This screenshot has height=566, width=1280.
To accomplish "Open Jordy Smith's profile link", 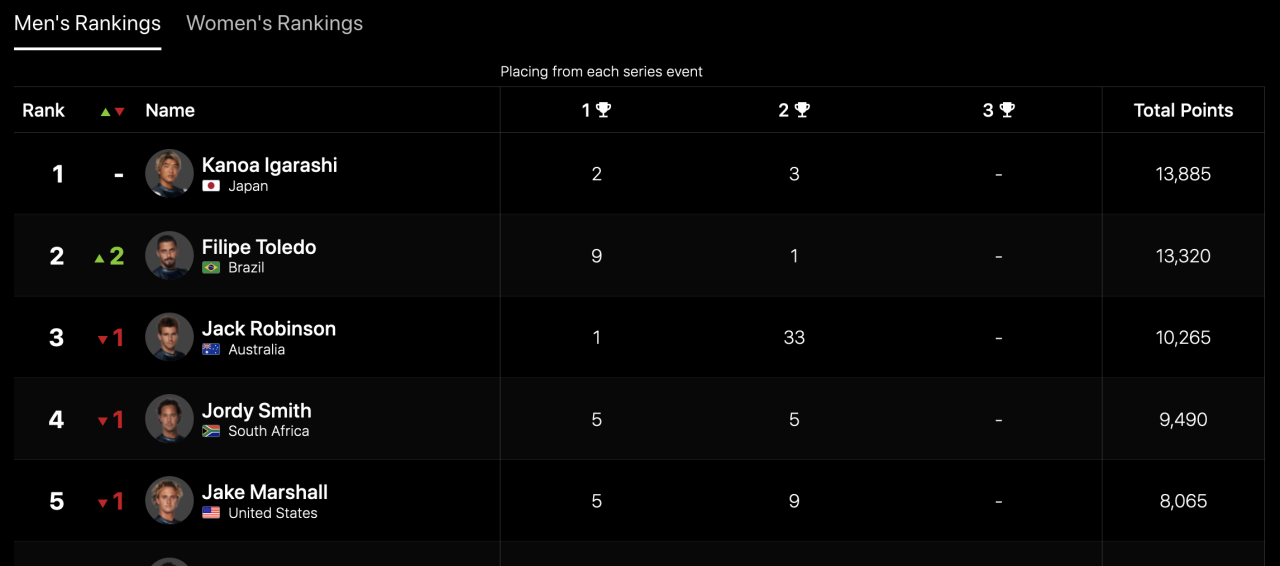I will (x=256, y=410).
